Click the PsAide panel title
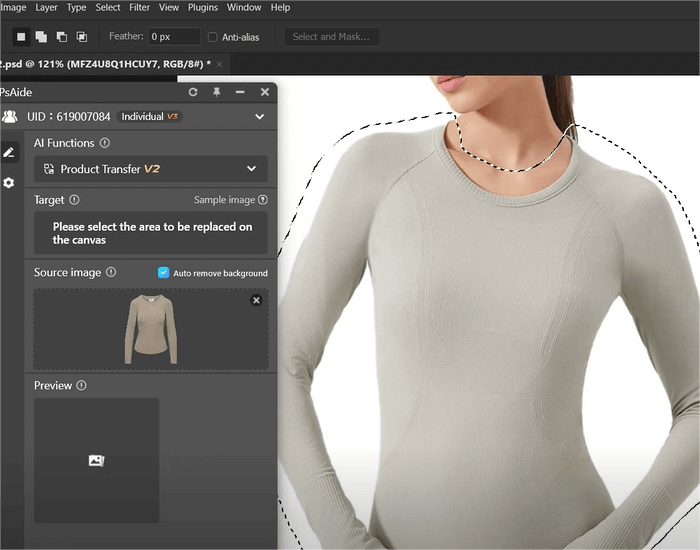Image resolution: width=700 pixels, height=550 pixels. coord(16,92)
